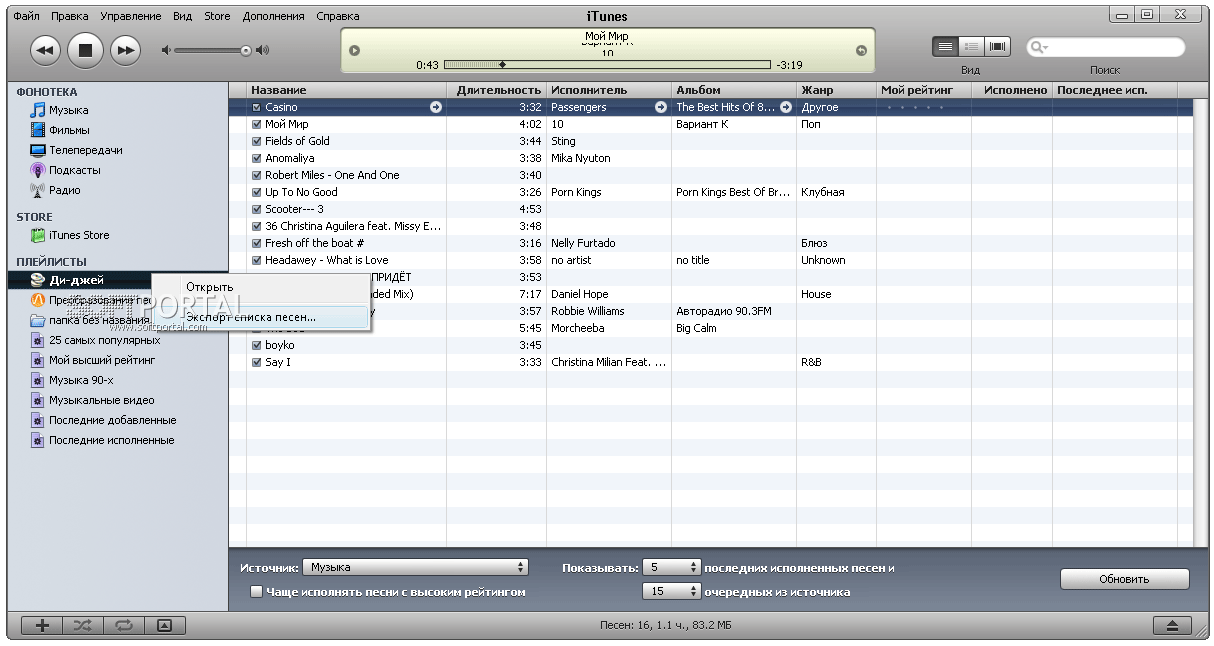Uncheck the Say I song checkbox

click(257, 362)
